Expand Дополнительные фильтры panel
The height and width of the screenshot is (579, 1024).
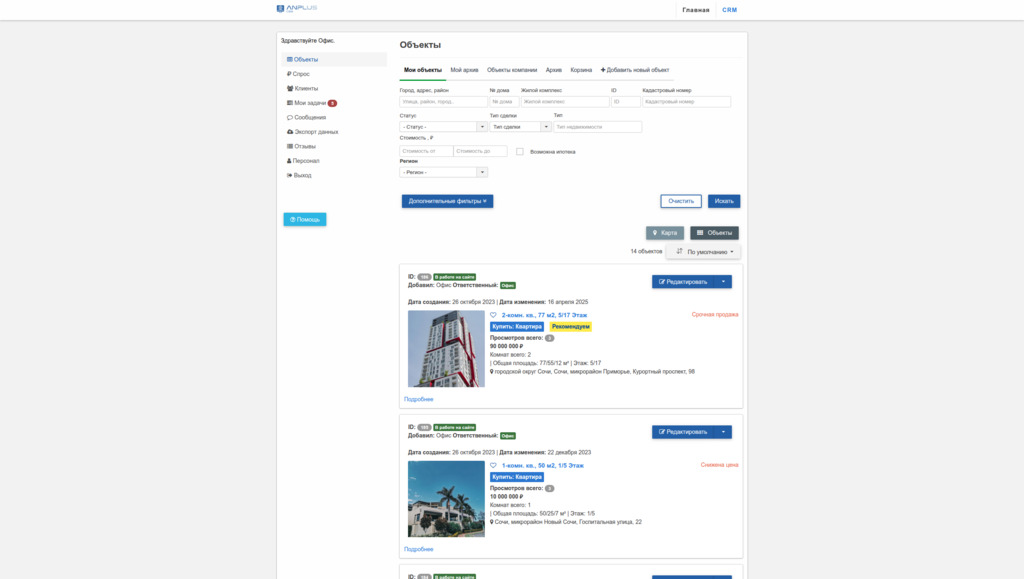click(x=447, y=201)
